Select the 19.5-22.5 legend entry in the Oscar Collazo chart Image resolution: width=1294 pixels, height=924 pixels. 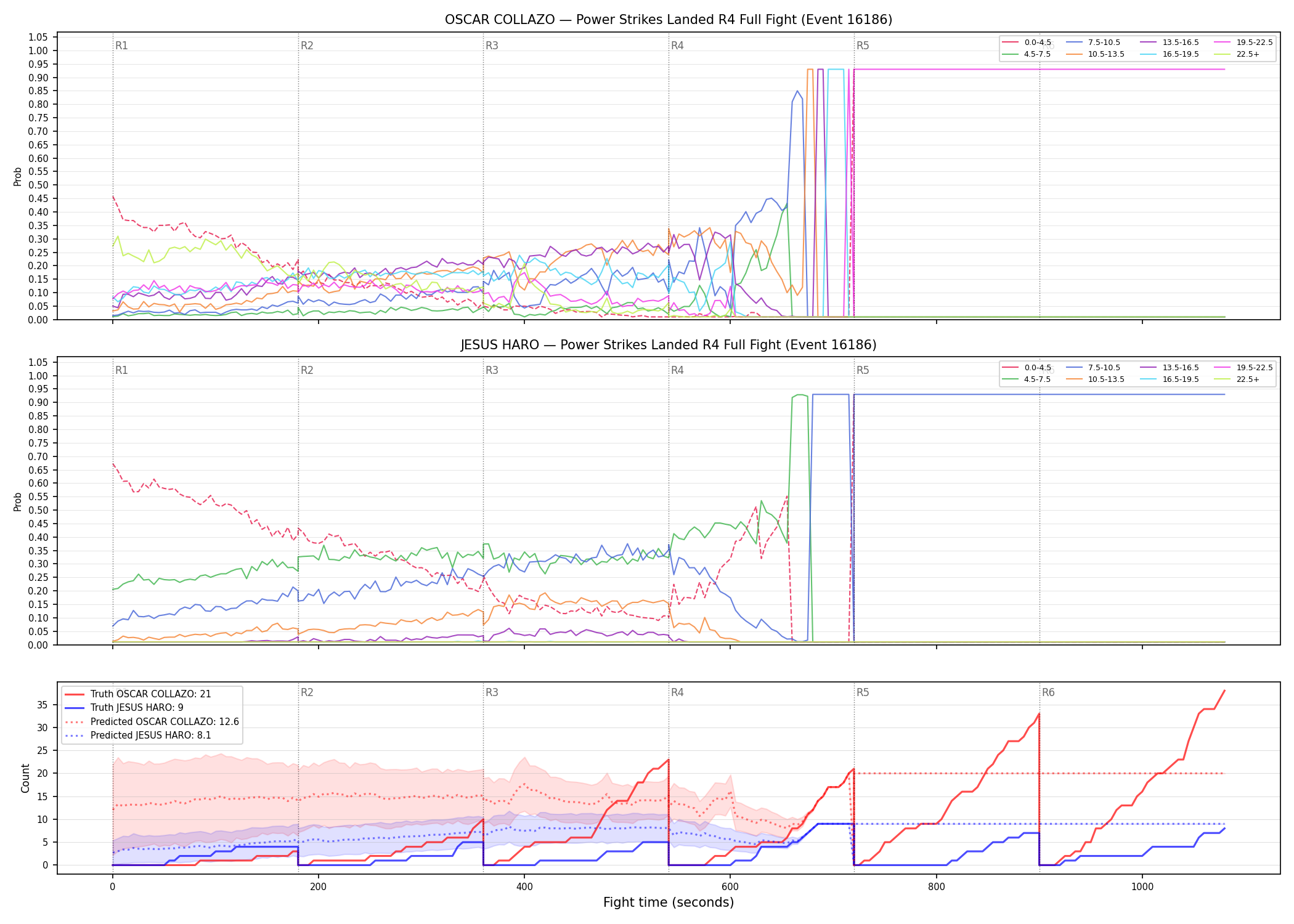(x=1243, y=43)
